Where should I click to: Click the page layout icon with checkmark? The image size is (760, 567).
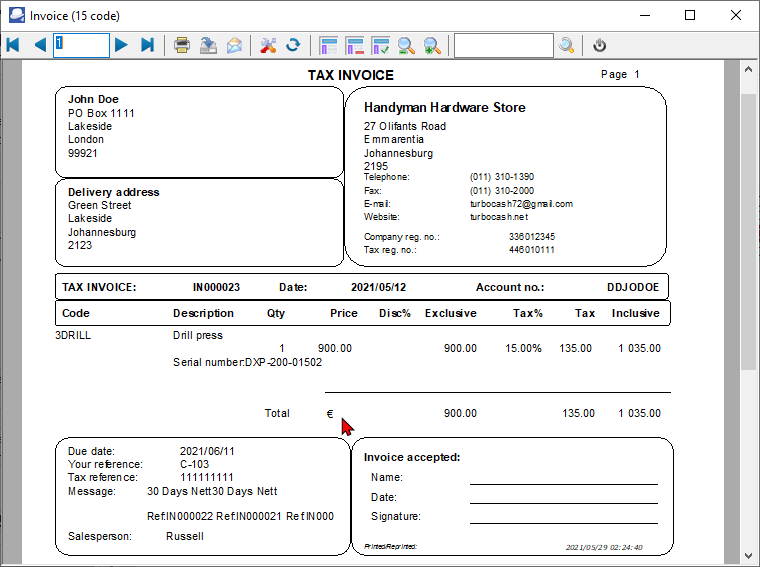[380, 45]
